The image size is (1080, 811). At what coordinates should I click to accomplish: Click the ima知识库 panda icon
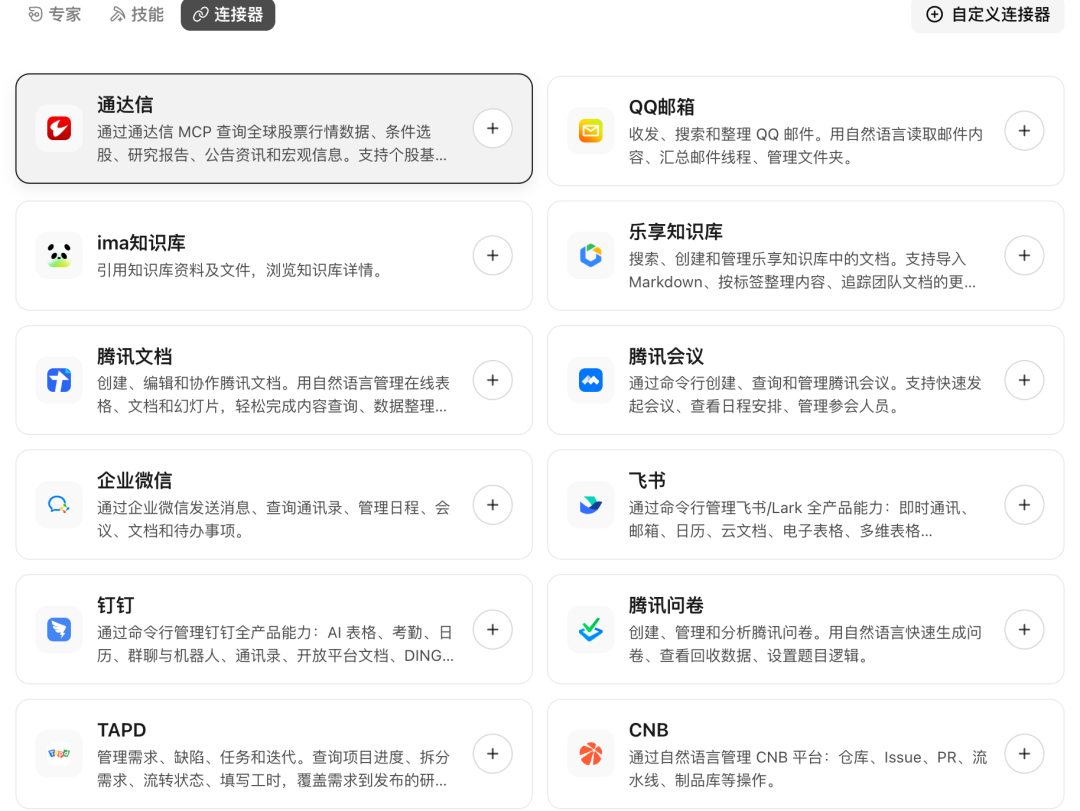click(x=59, y=256)
